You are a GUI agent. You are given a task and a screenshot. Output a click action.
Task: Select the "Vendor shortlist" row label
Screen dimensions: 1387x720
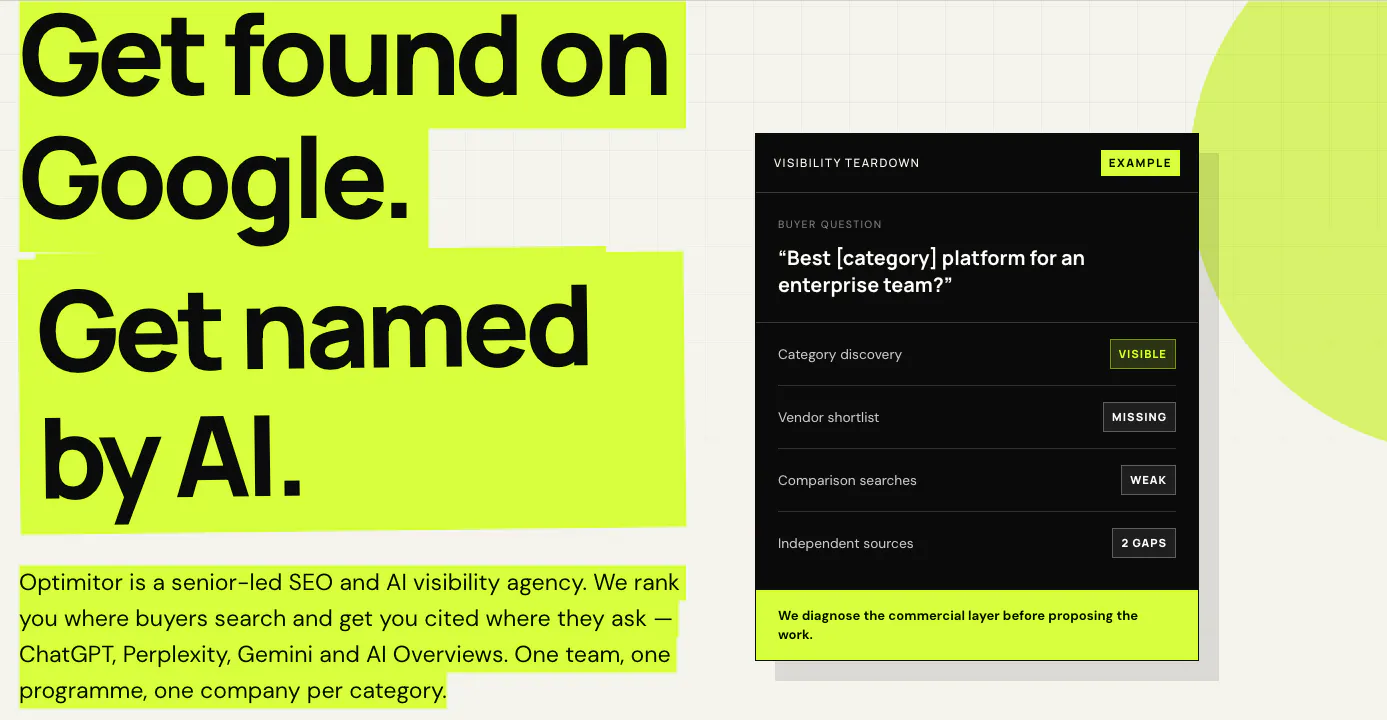[828, 417]
